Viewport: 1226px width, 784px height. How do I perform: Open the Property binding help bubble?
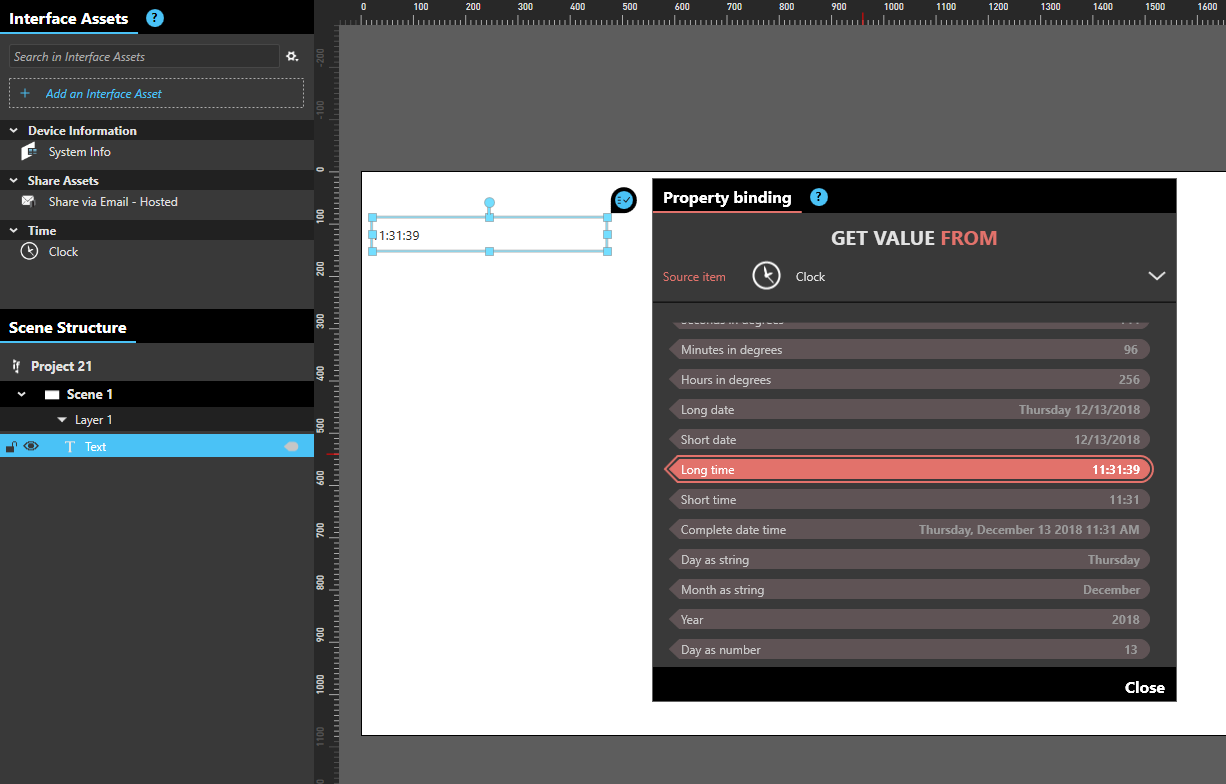click(x=818, y=197)
